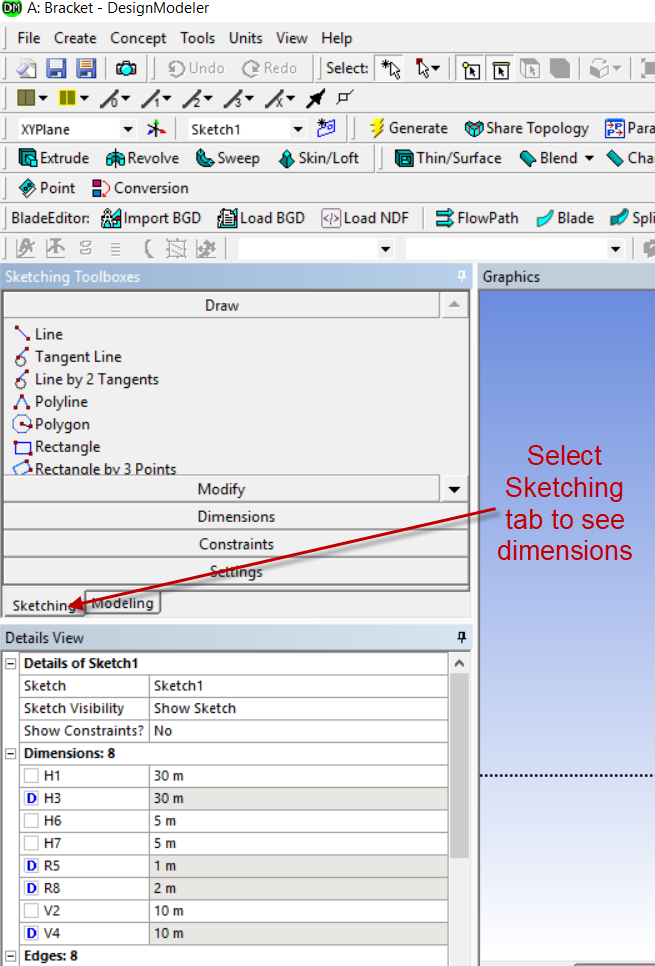655x966 pixels.
Task: Open the Concept menu
Action: [x=138, y=38]
